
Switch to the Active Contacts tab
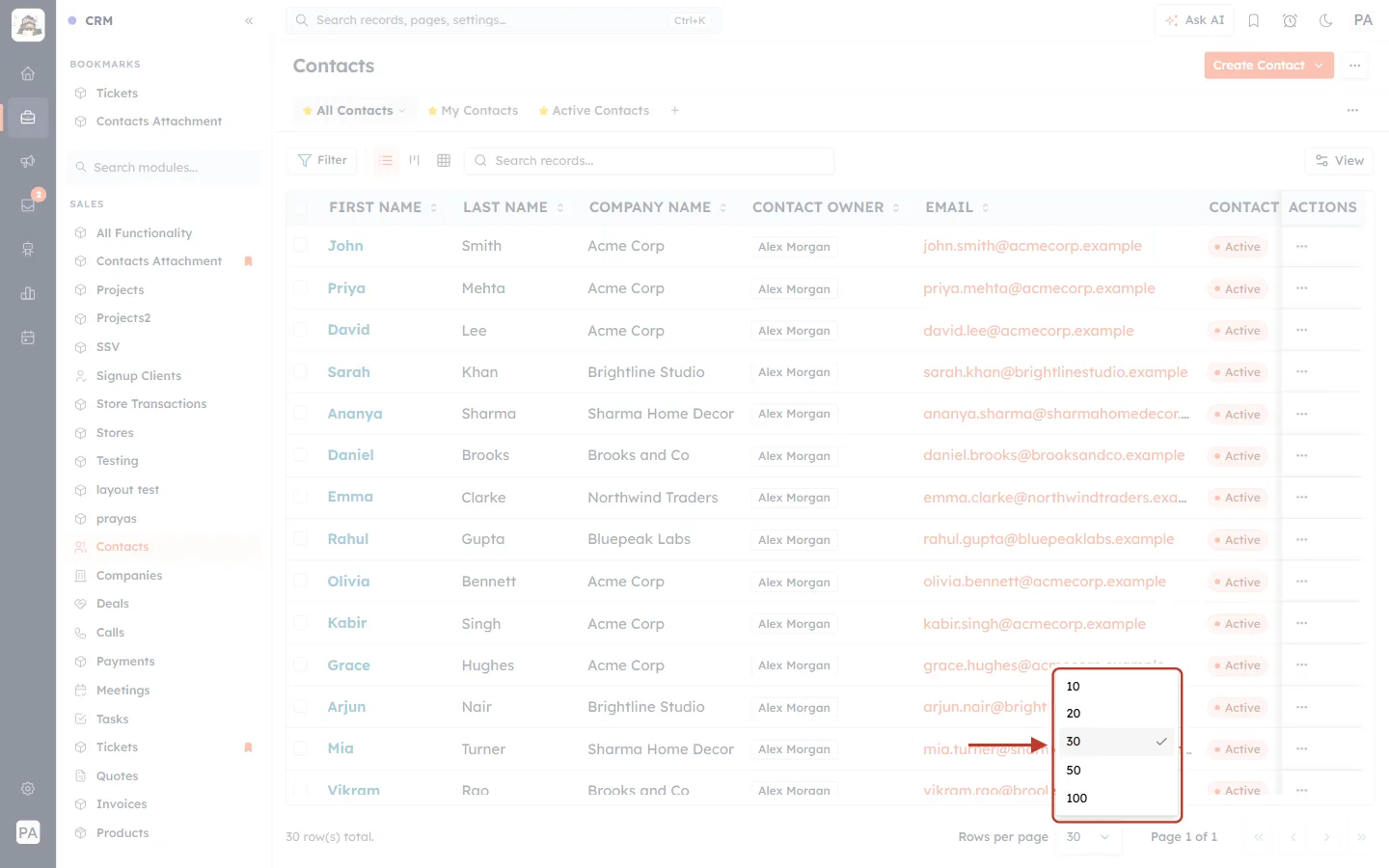(594, 111)
